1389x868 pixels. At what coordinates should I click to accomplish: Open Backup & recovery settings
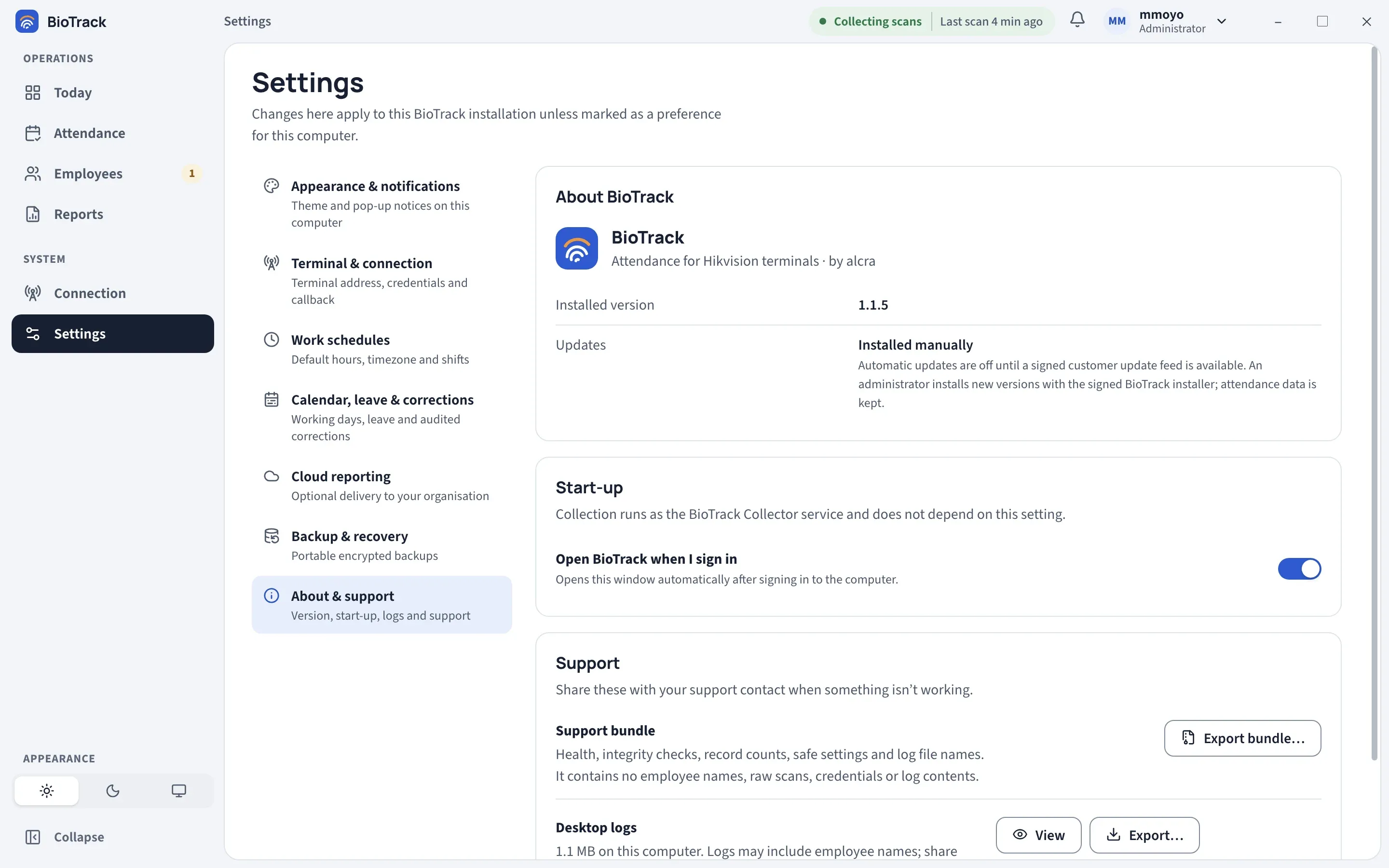(381, 545)
